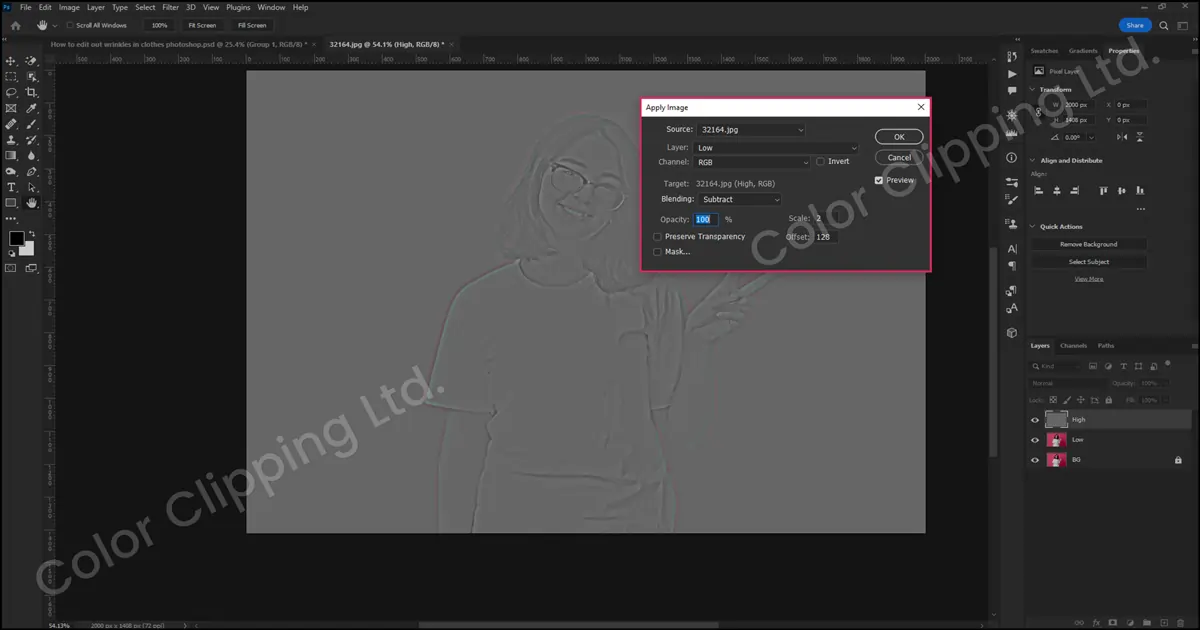Open the Layer dropdown showing Low
Image resolution: width=1200 pixels, height=630 pixels.
(776, 148)
